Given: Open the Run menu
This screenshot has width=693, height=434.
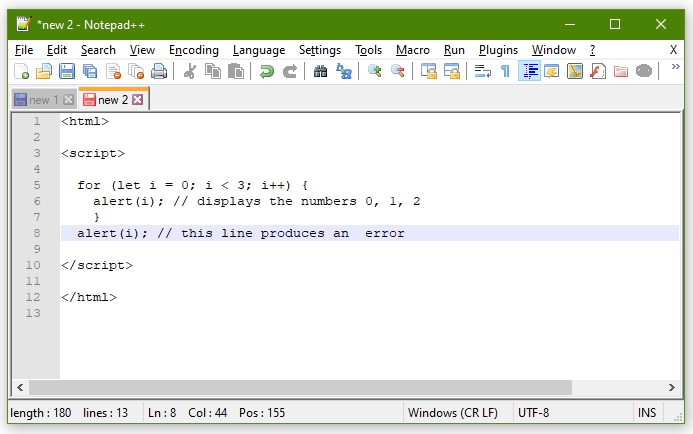Looking at the screenshot, I should pyautogui.click(x=454, y=50).
